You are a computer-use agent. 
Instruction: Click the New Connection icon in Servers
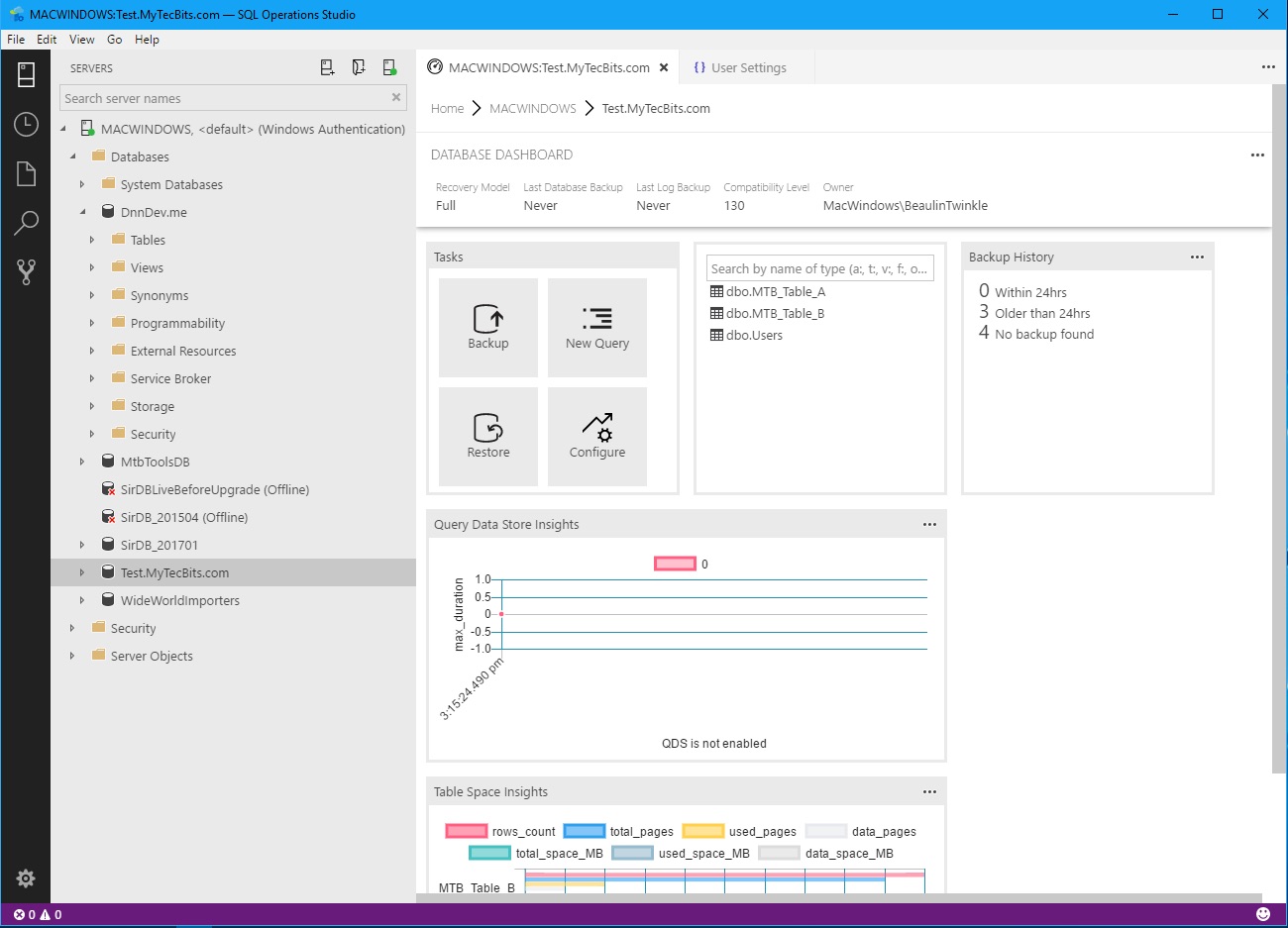pyautogui.click(x=328, y=68)
